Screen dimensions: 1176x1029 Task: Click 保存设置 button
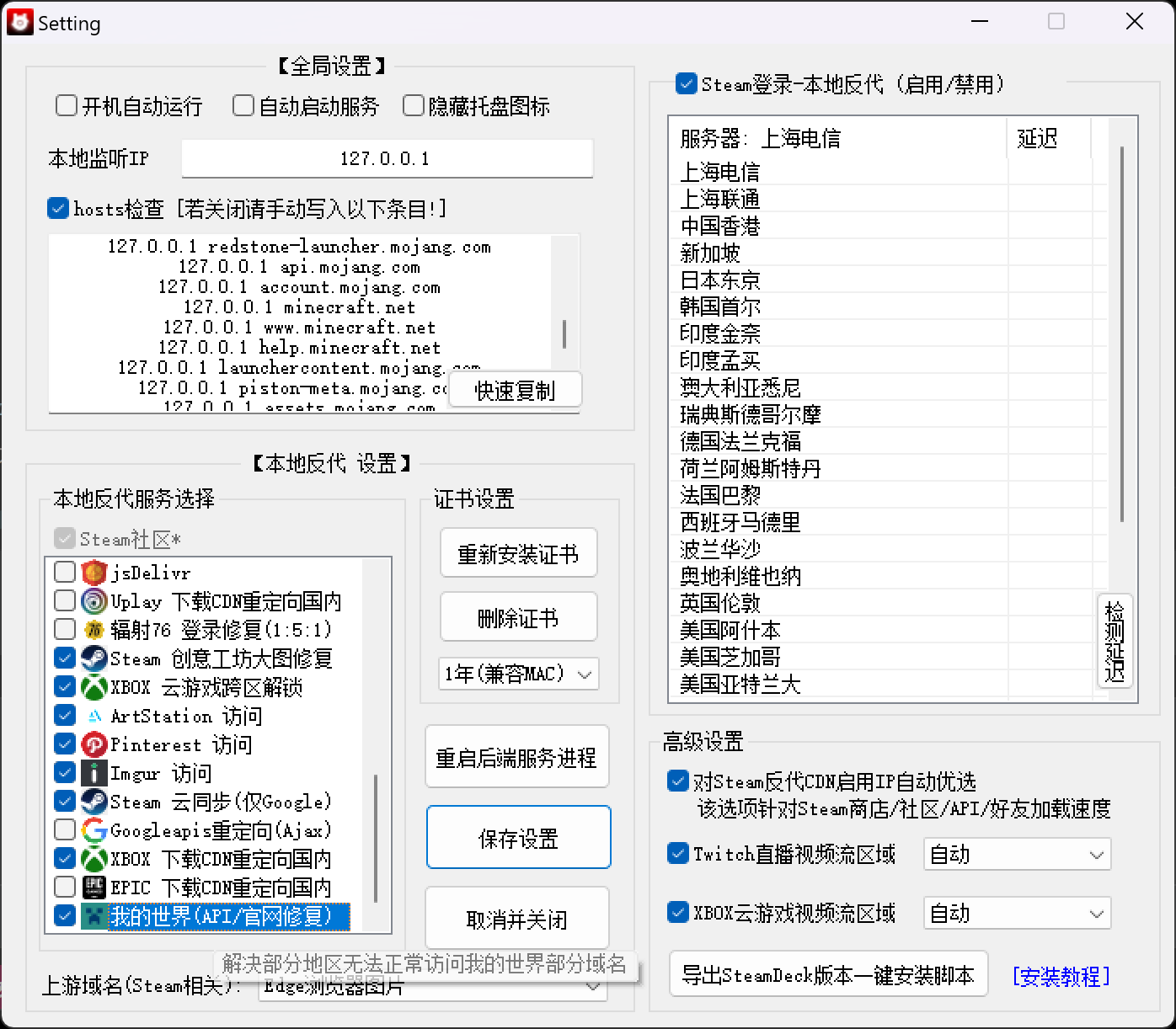pyautogui.click(x=518, y=838)
